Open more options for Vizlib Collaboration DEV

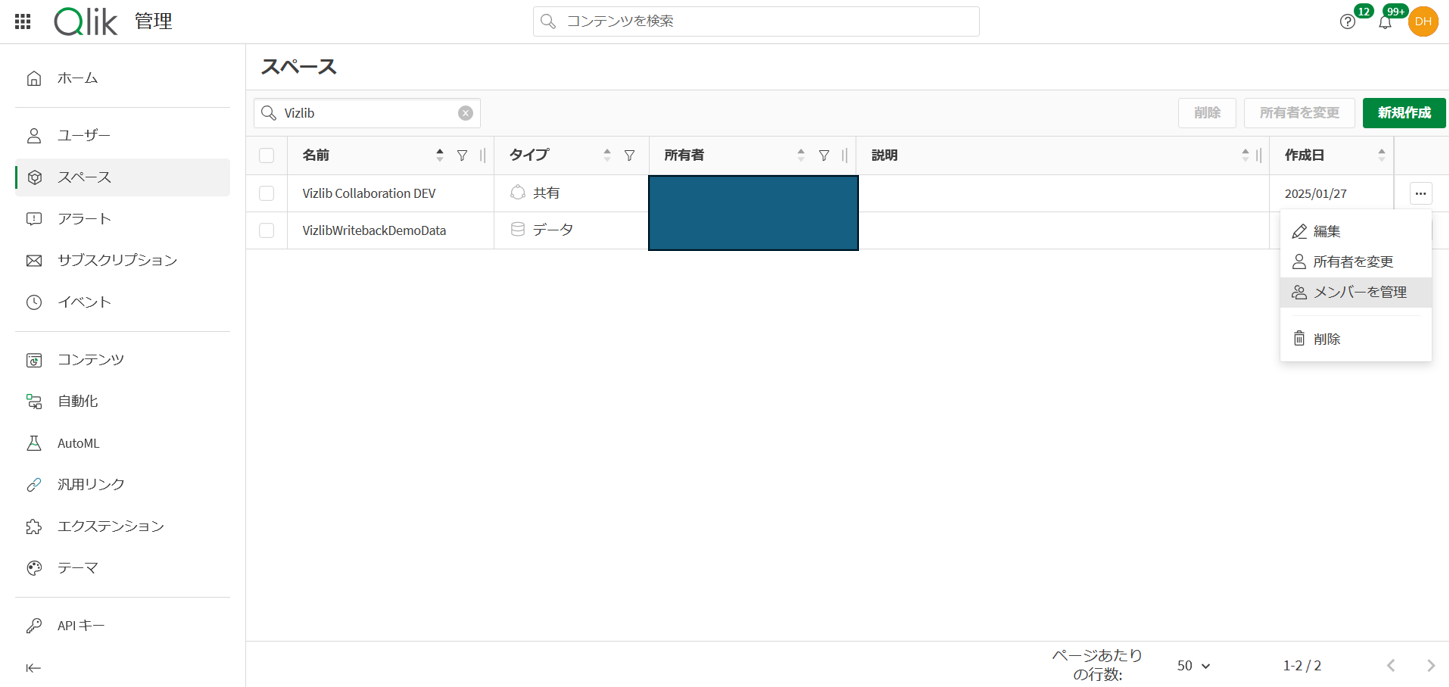pos(1420,193)
